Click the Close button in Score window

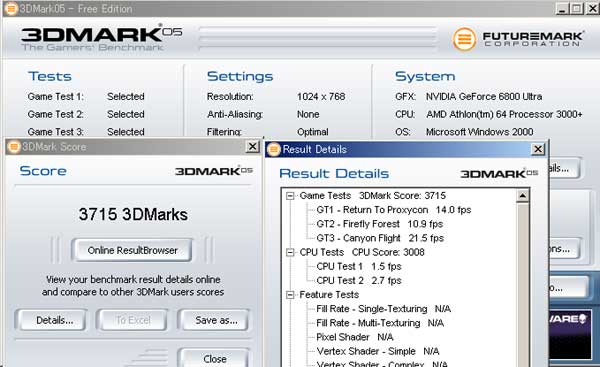214,358
